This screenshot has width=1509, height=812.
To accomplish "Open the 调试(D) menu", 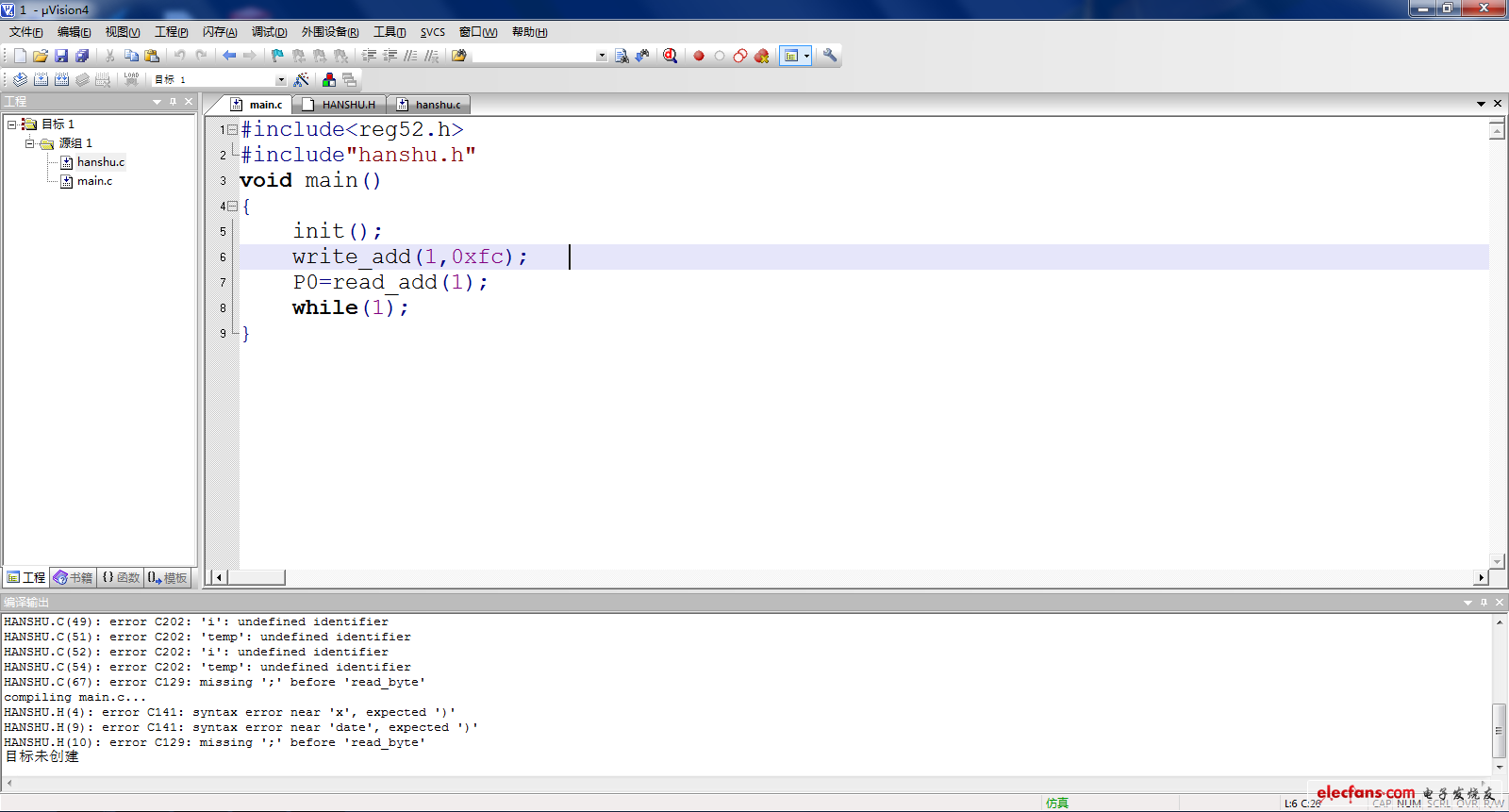I will (x=269, y=32).
